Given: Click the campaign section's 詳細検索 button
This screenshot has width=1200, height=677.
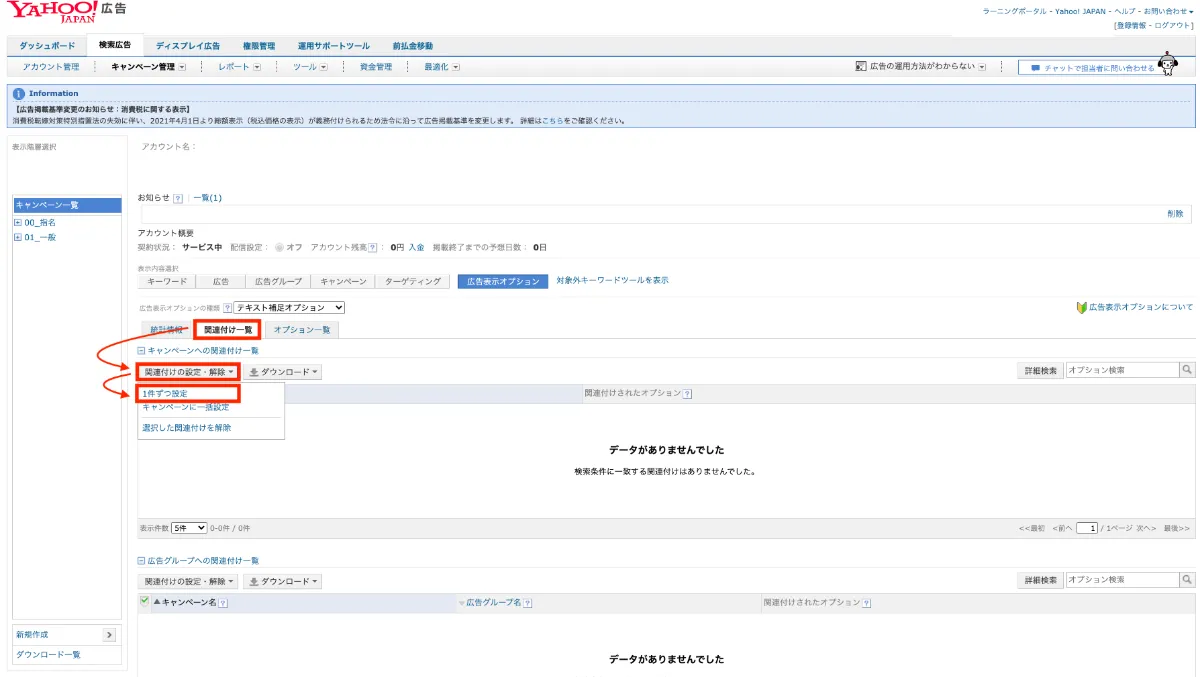Looking at the screenshot, I should [1039, 370].
